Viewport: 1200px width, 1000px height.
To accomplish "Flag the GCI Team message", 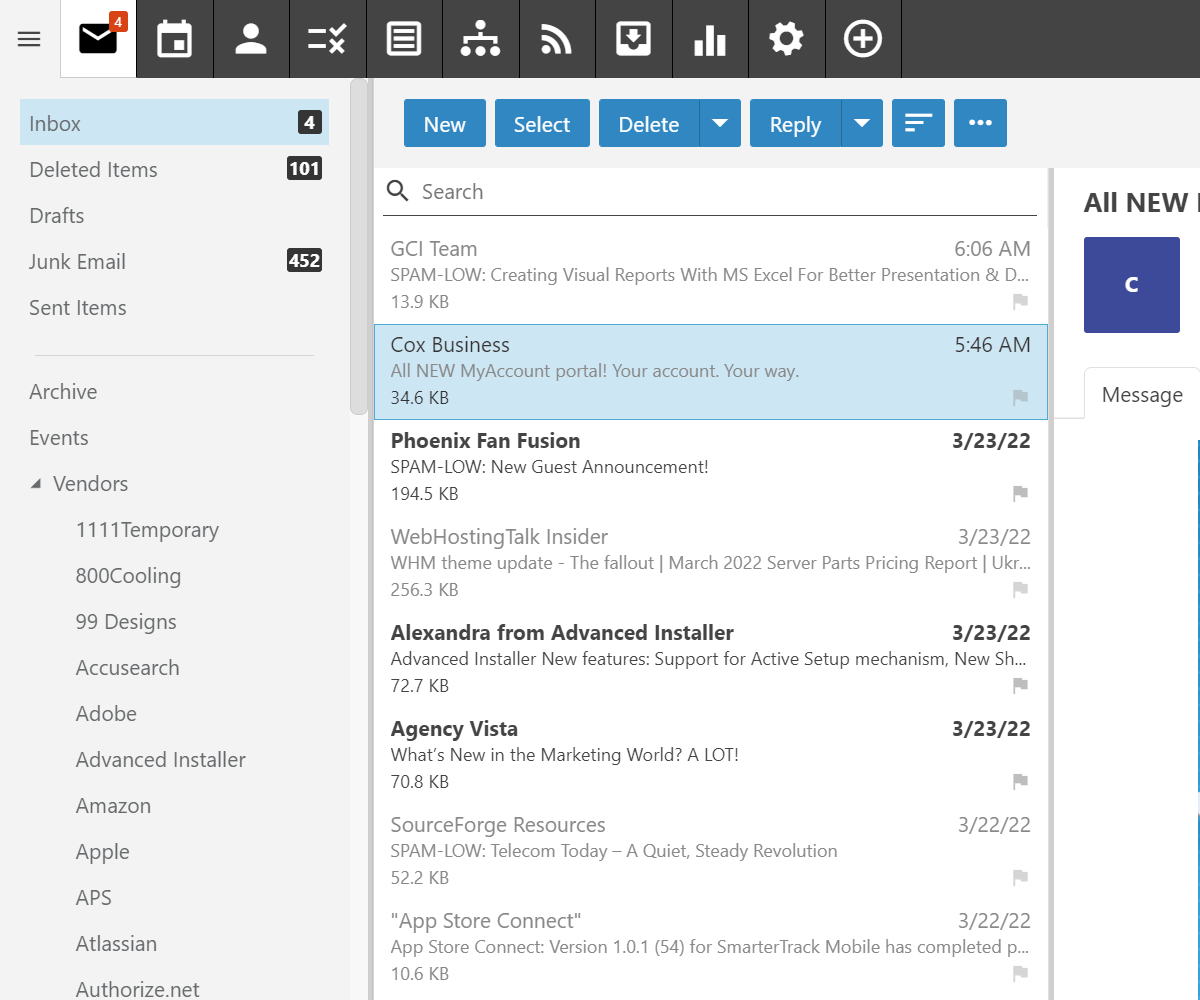I will [1020, 301].
